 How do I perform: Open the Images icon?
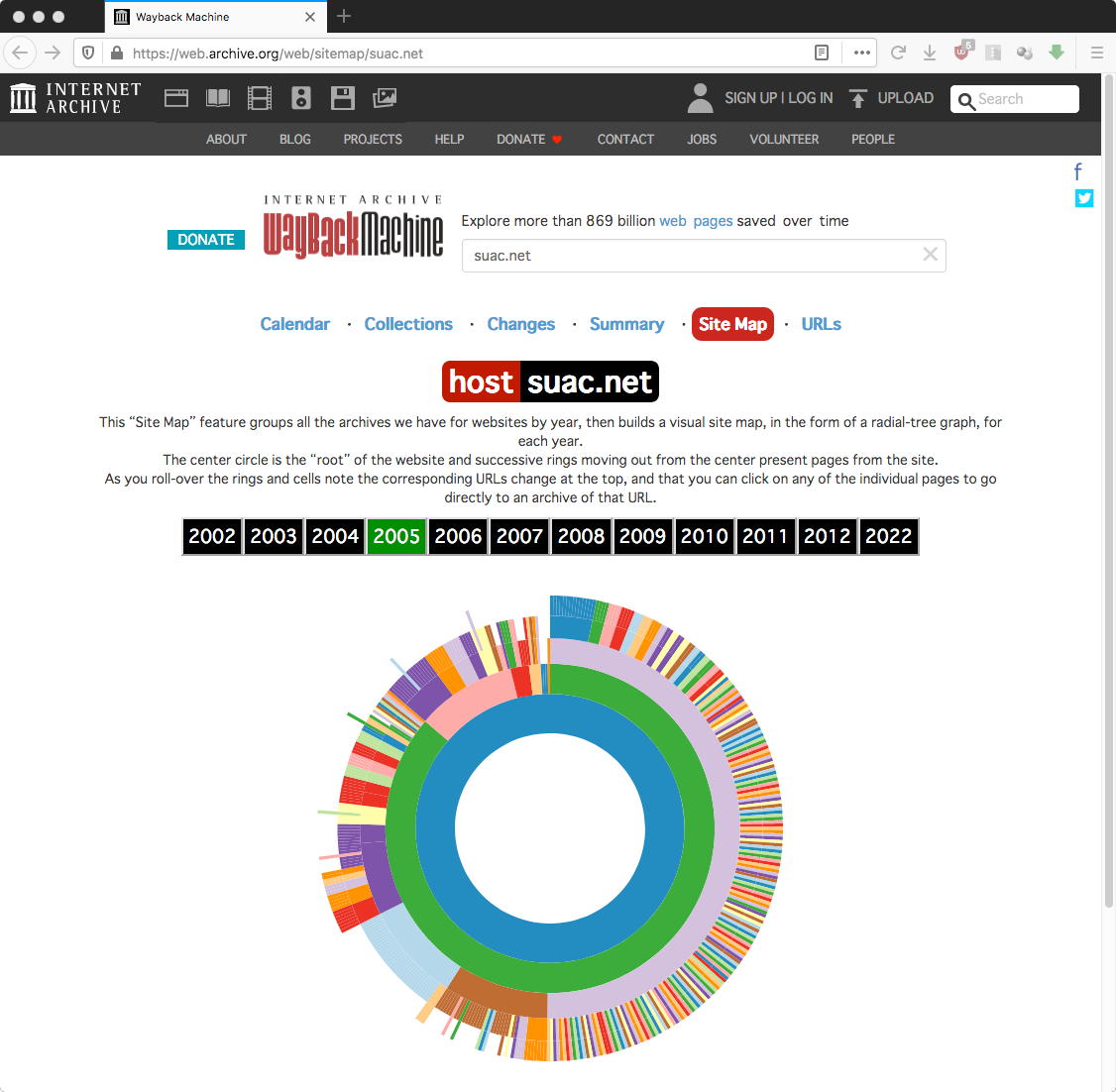[x=385, y=98]
